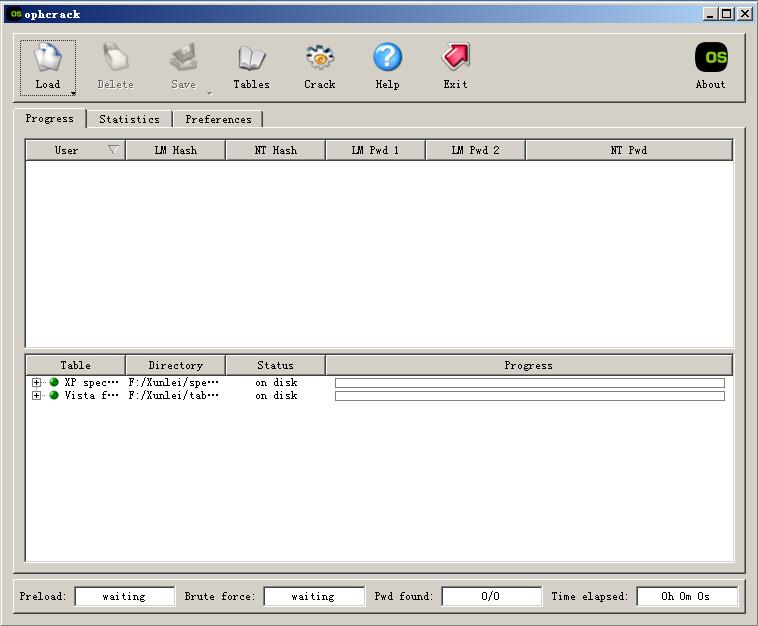Click the Load toolbar icon

[x=48, y=58]
